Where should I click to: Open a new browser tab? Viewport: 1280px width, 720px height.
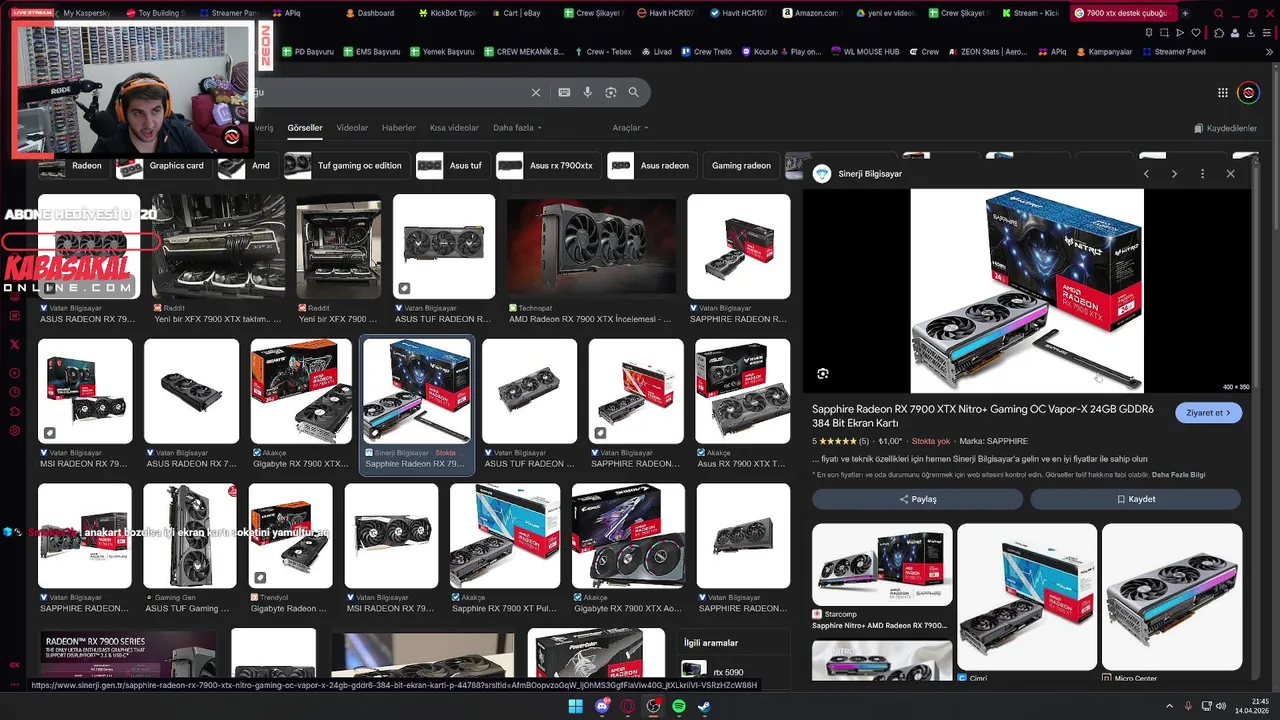1186,13
